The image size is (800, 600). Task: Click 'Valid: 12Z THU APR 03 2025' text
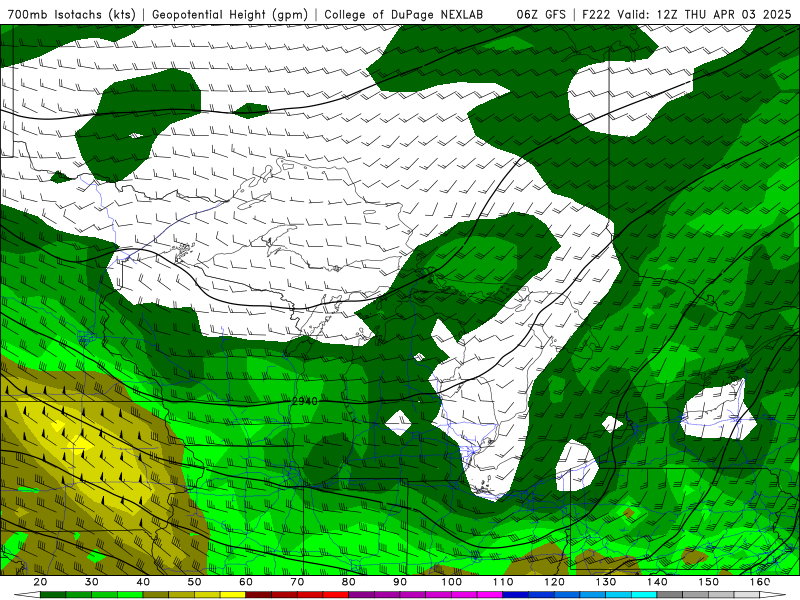705,15
